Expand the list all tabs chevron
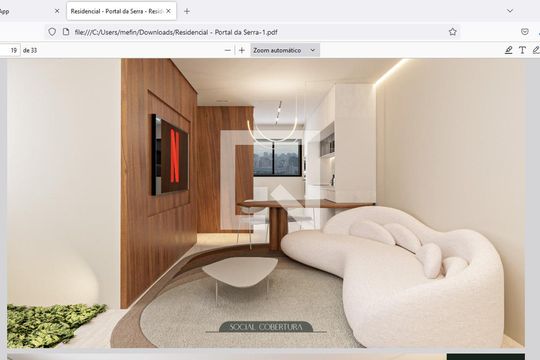 [x=510, y=11]
